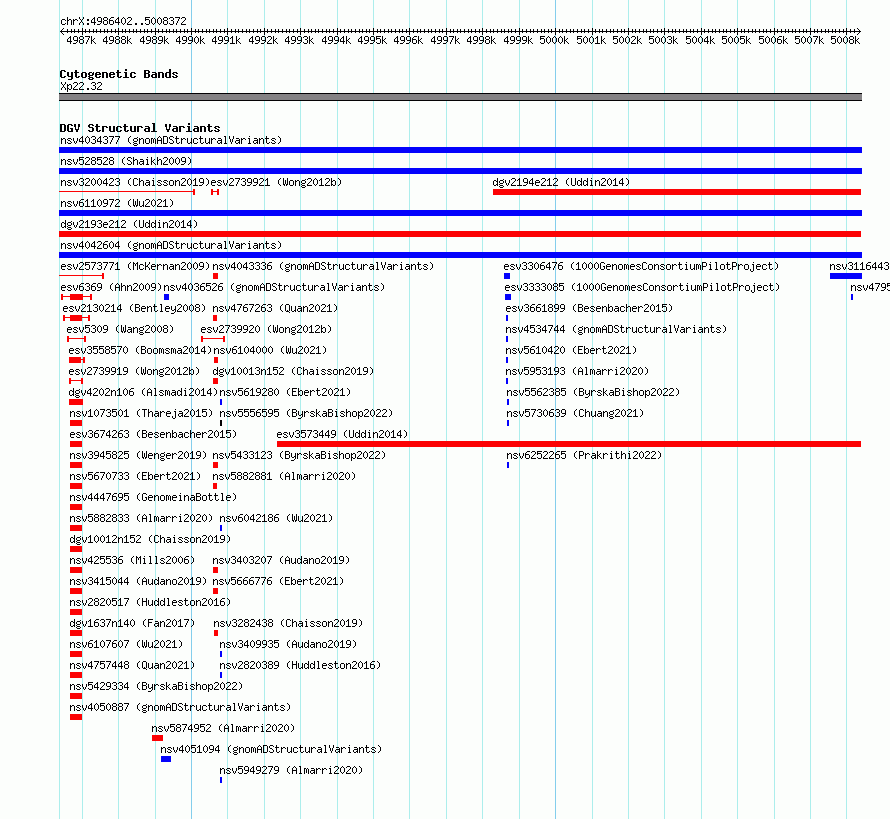Open the nsv6110972 (Wu2021) variant
The image size is (890, 819).
point(117,203)
